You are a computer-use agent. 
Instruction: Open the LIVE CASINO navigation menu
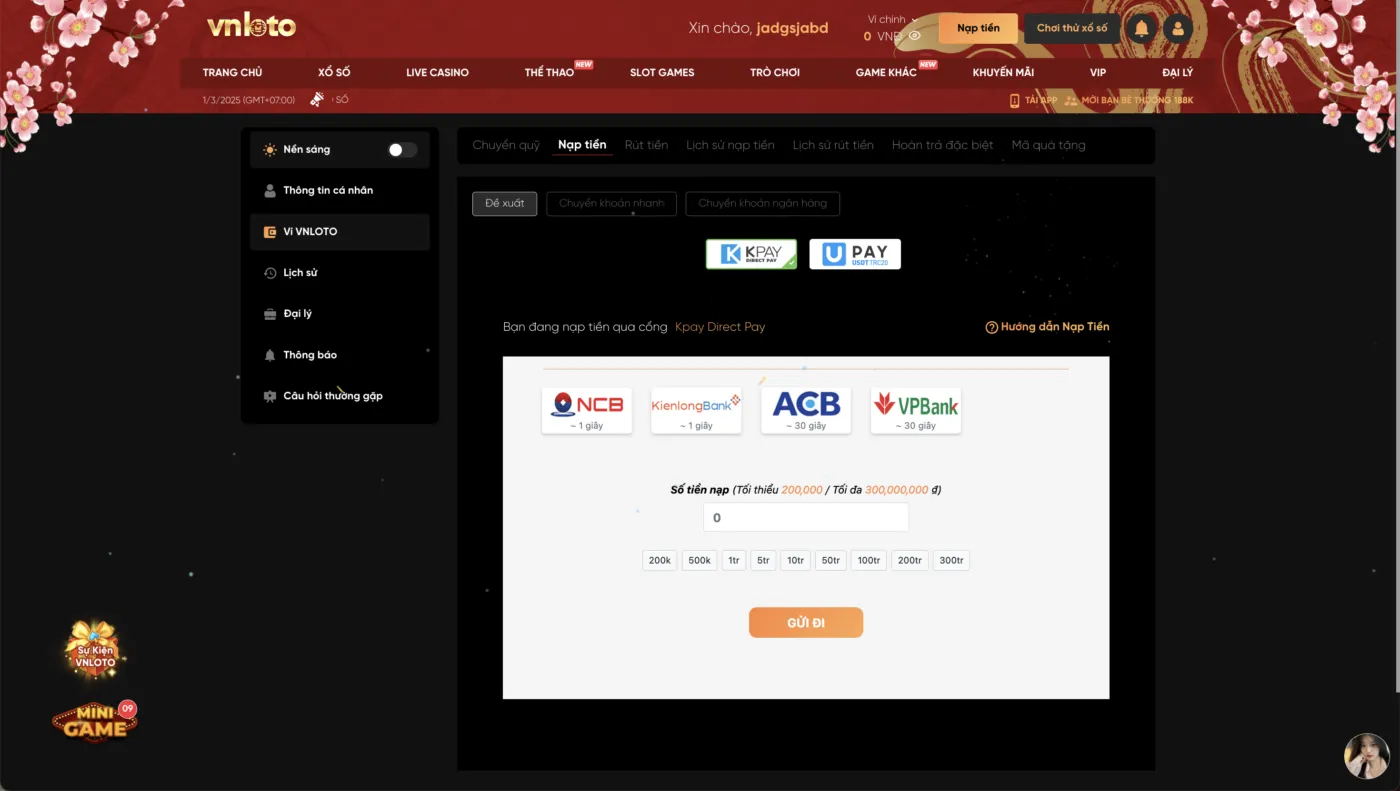pos(437,72)
